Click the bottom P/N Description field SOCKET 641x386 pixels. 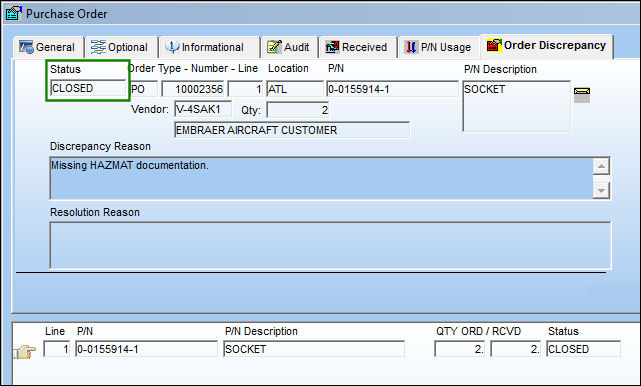(314, 349)
